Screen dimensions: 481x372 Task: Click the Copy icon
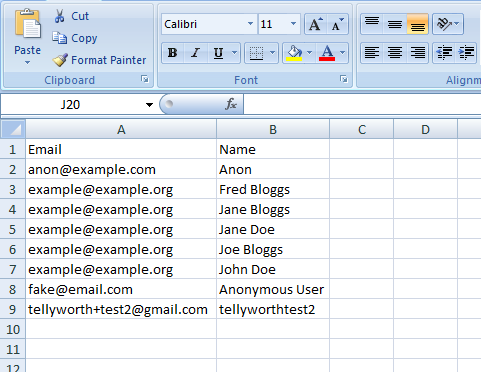(60, 38)
